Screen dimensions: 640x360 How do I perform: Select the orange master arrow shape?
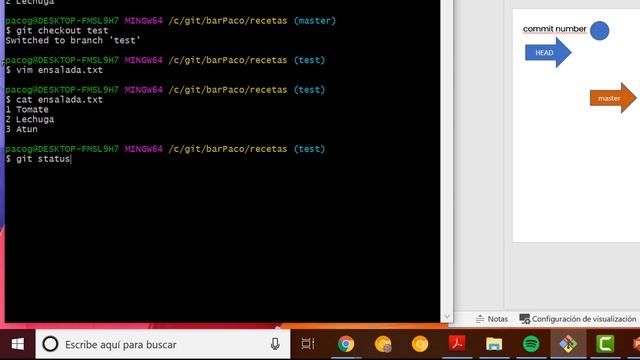pyautogui.click(x=613, y=98)
